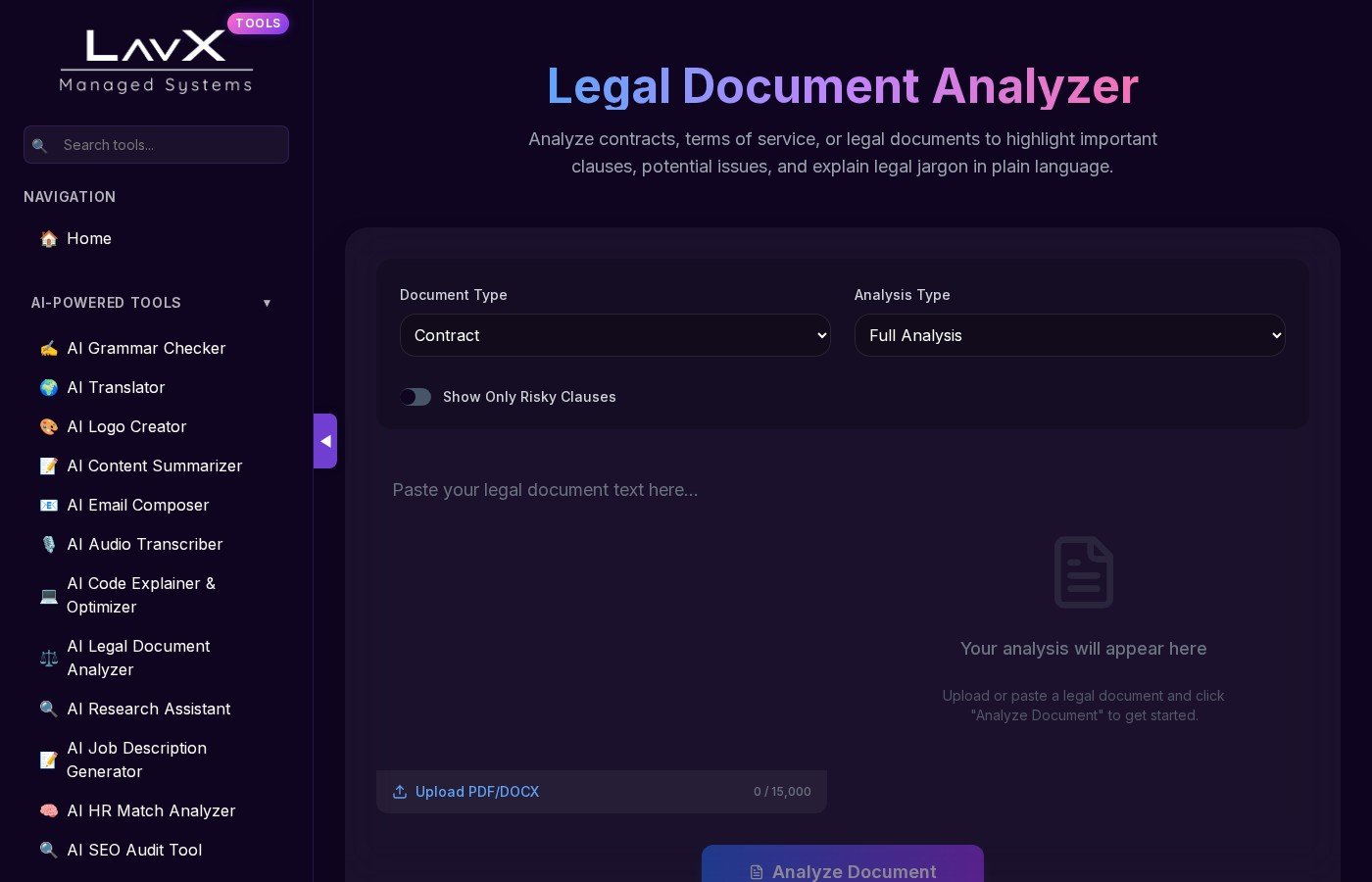1372x882 pixels.
Task: Open AI Code Explainer via laptop icon
Action: [49, 596]
